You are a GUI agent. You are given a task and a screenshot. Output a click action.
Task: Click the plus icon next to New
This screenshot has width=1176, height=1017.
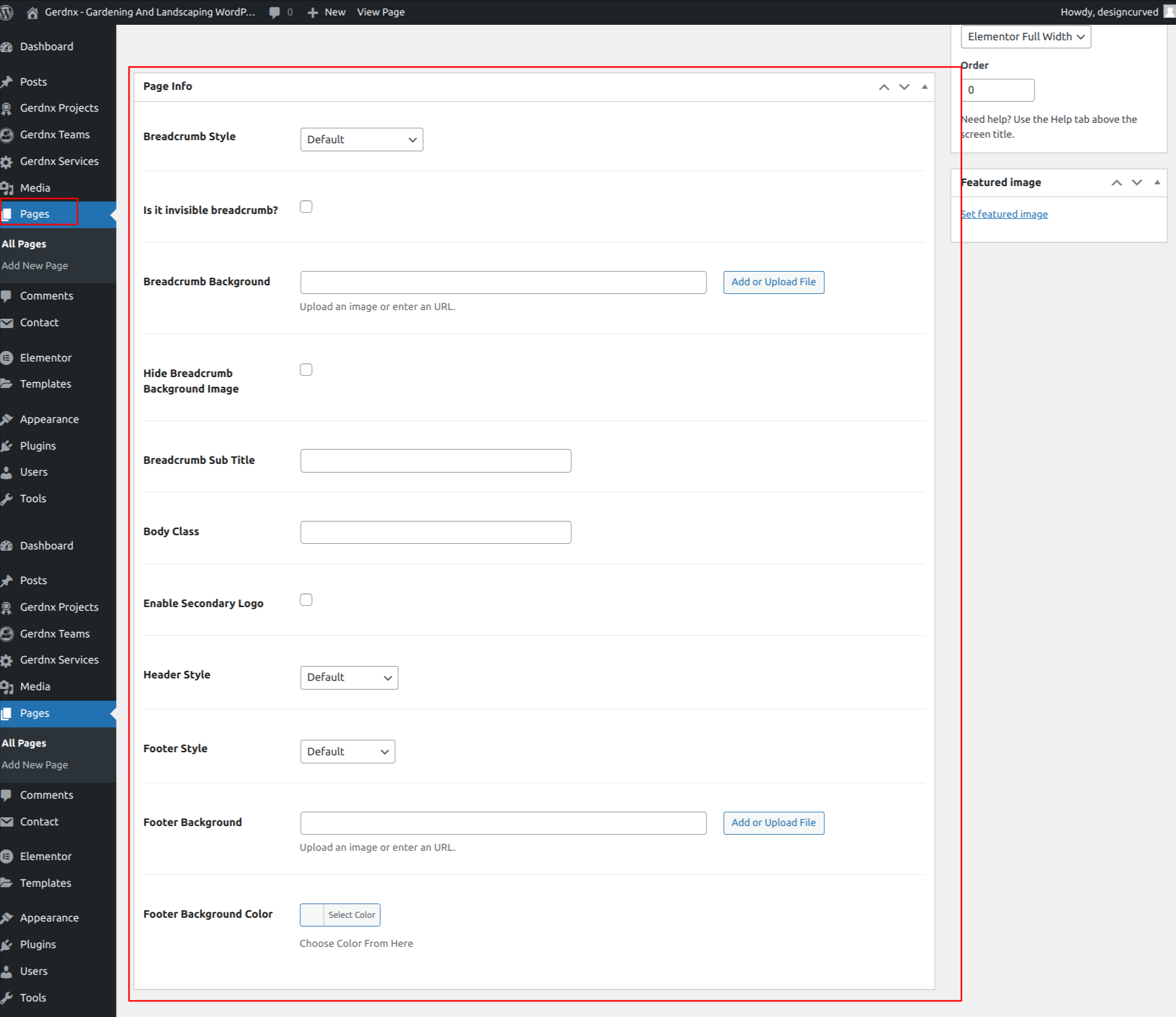click(x=313, y=12)
